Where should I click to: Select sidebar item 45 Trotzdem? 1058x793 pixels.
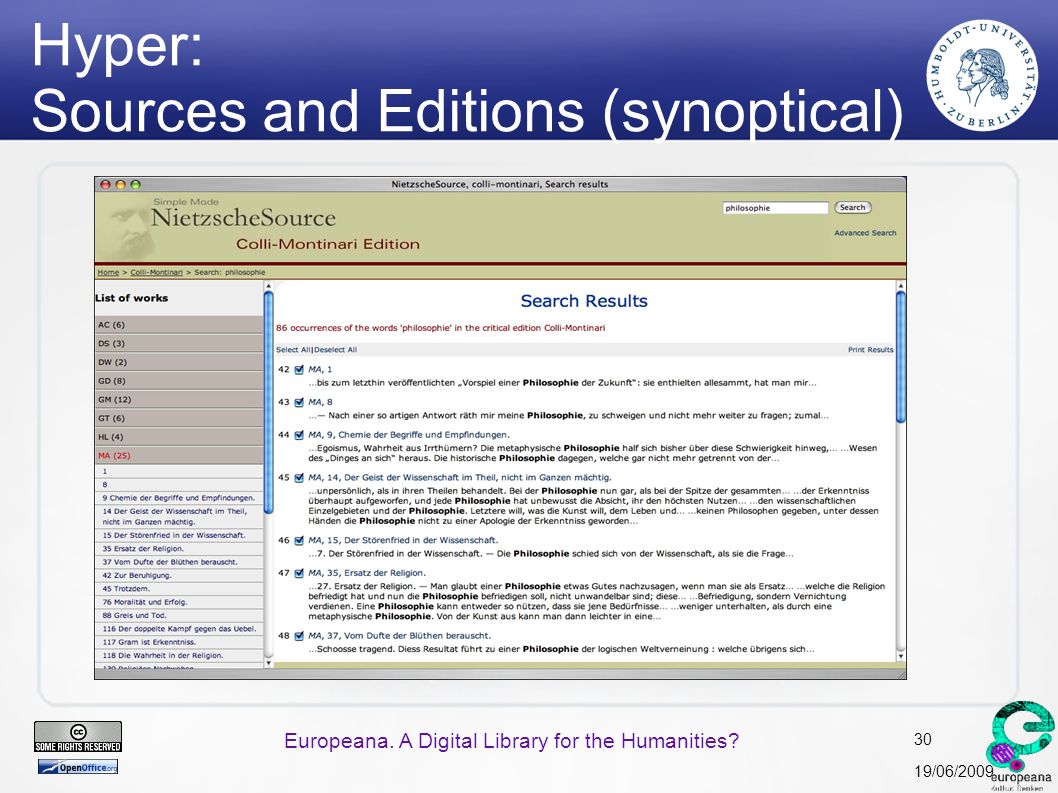[179, 589]
